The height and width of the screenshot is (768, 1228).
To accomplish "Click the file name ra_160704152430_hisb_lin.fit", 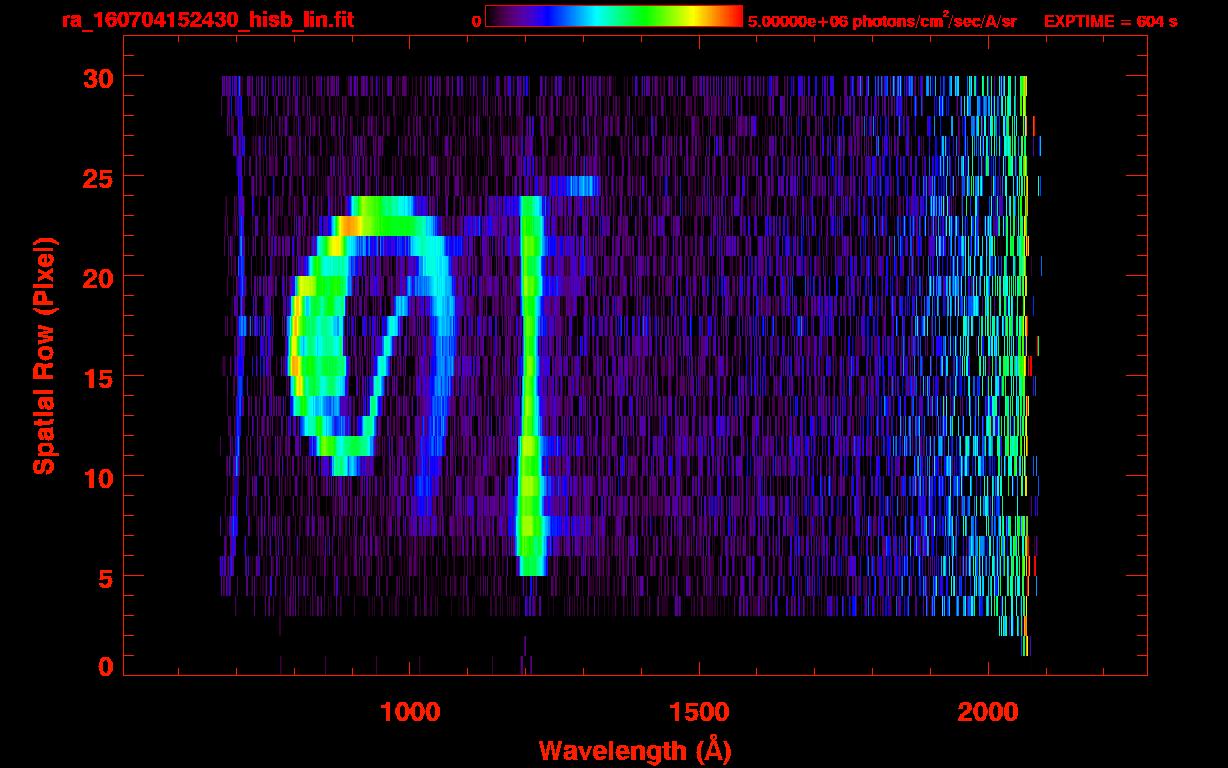I will coord(207,19).
